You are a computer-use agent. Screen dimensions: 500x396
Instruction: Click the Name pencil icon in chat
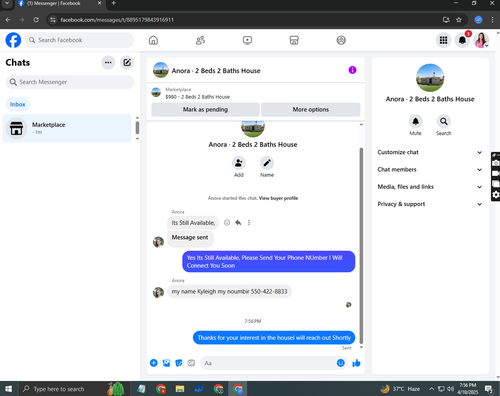click(x=267, y=163)
